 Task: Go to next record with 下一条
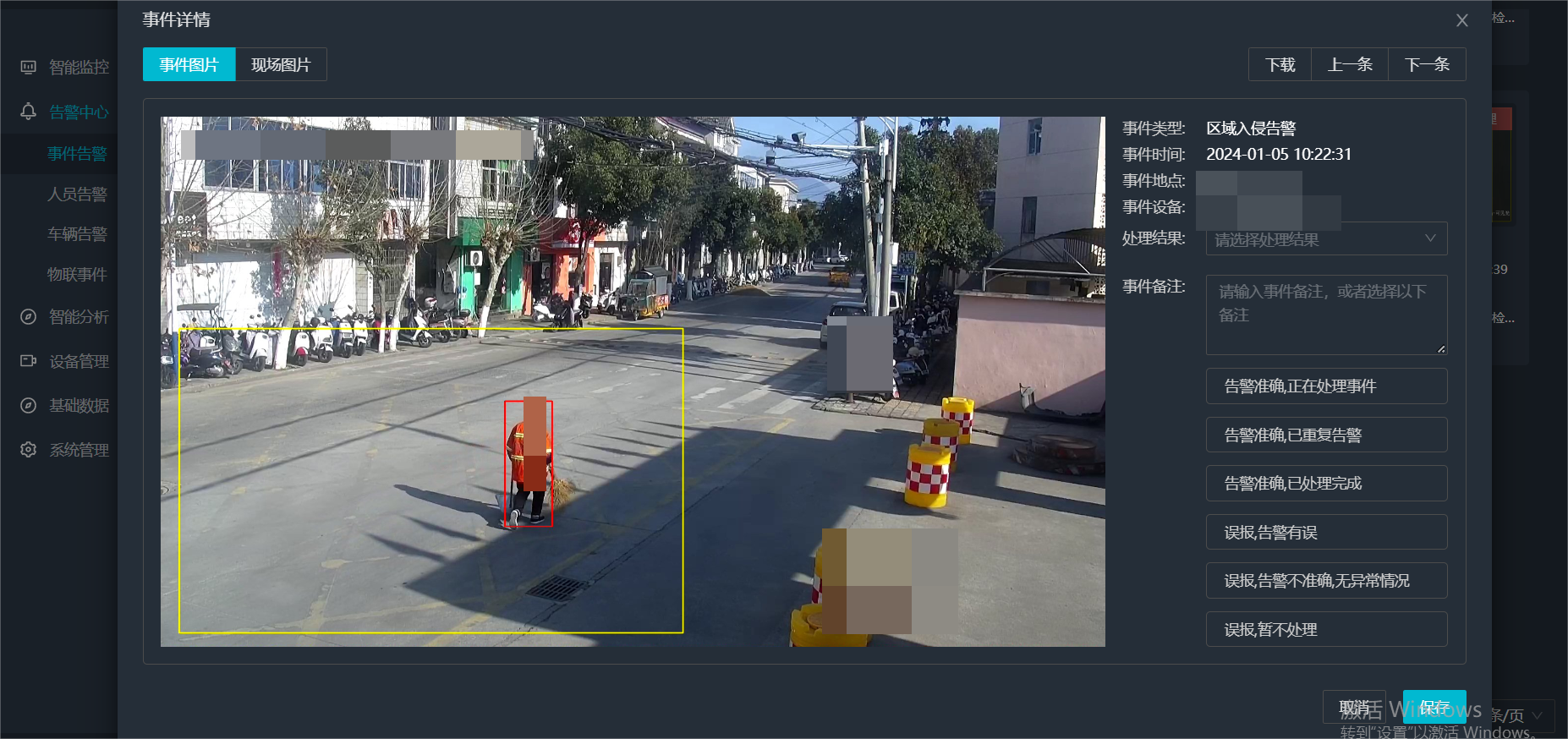click(x=1427, y=65)
